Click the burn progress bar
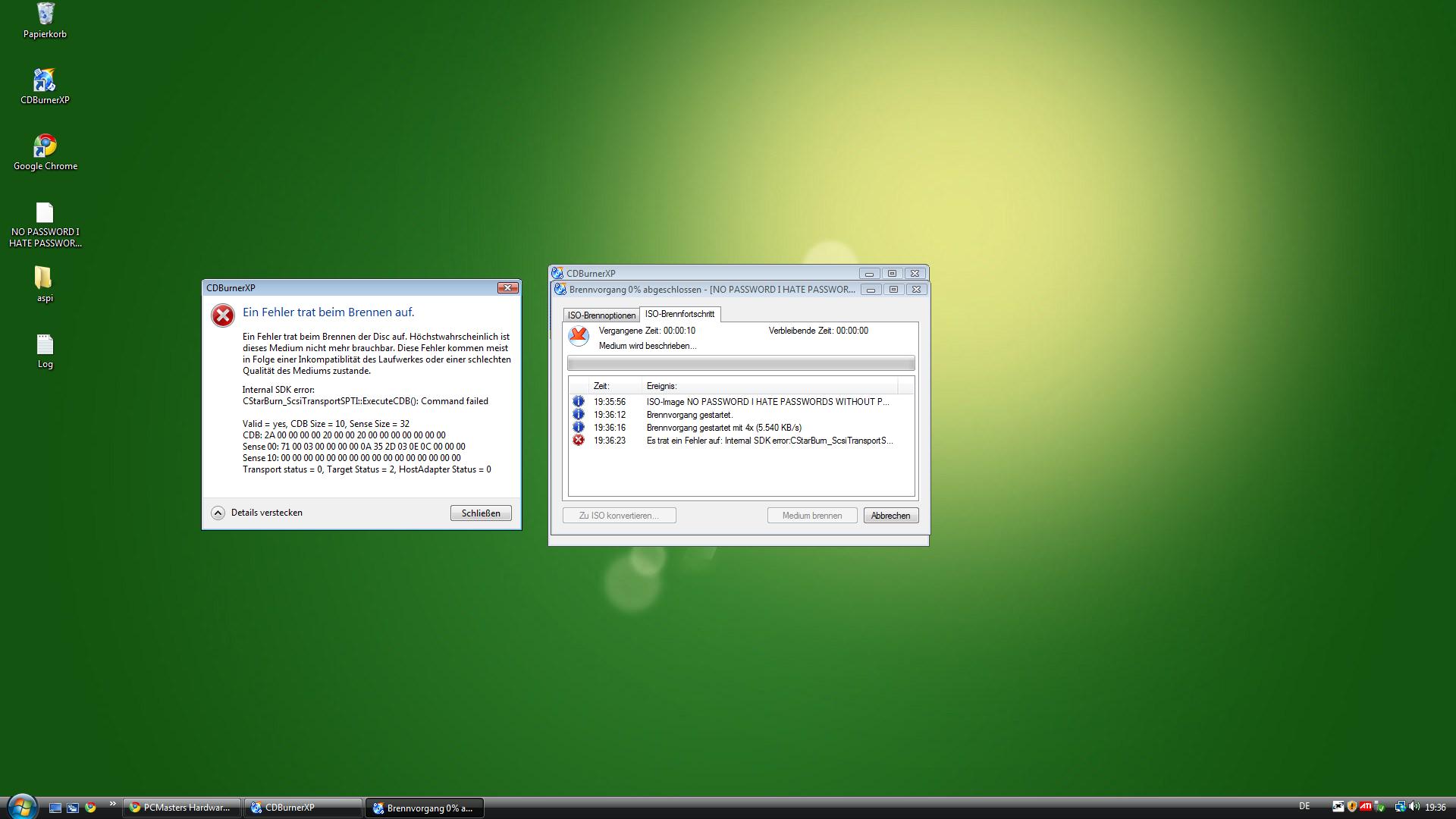The height and width of the screenshot is (819, 1456). coord(741,363)
